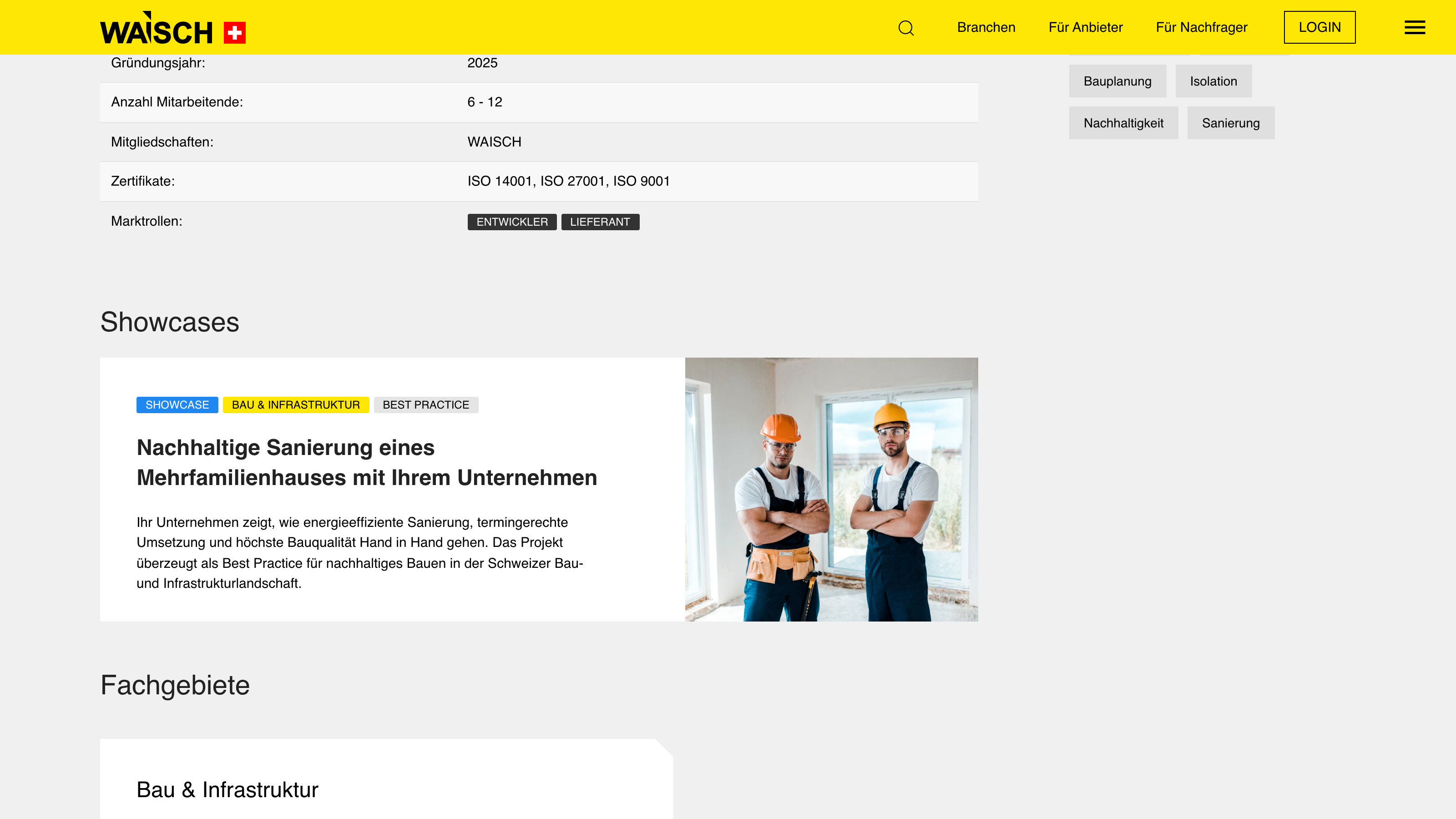Open the hamburger menu icon
The width and height of the screenshot is (1456, 819).
[1415, 27]
